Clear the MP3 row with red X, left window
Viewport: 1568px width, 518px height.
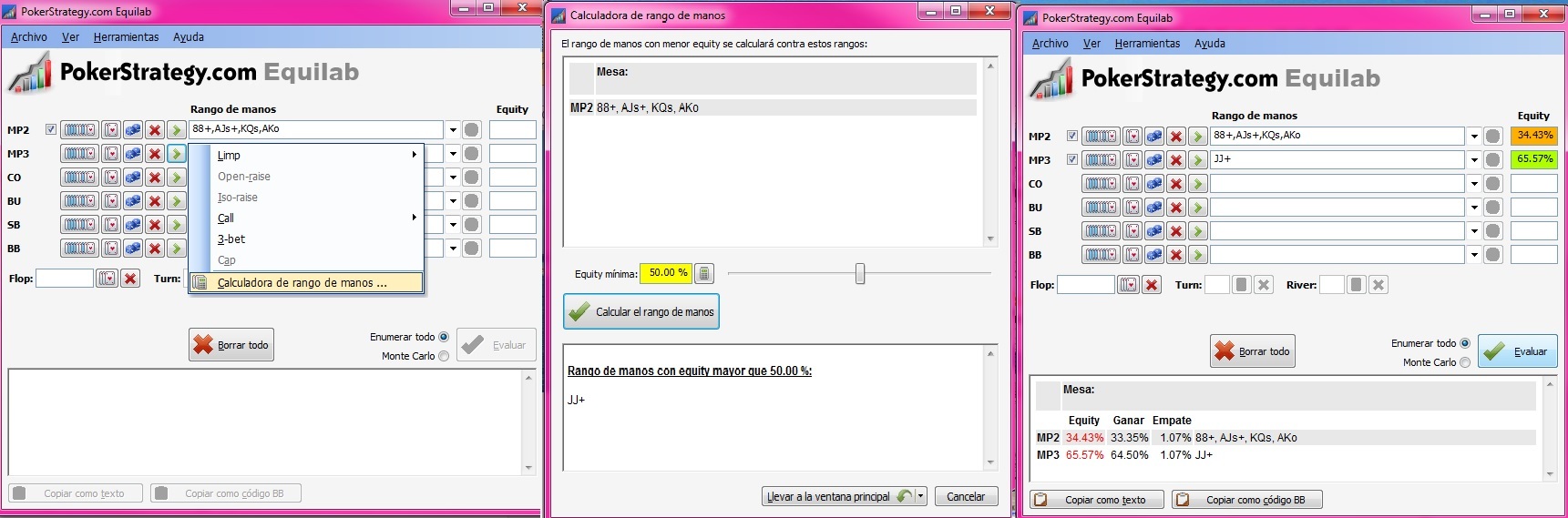(155, 154)
